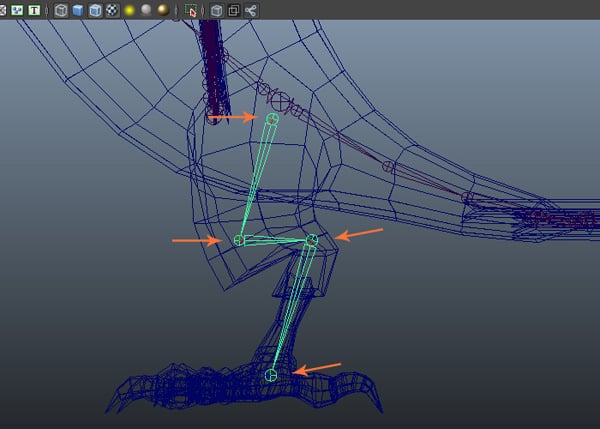The image size is (600, 429).
Task: Click the Safe Action icon left of 'T'
Action: coord(18,11)
